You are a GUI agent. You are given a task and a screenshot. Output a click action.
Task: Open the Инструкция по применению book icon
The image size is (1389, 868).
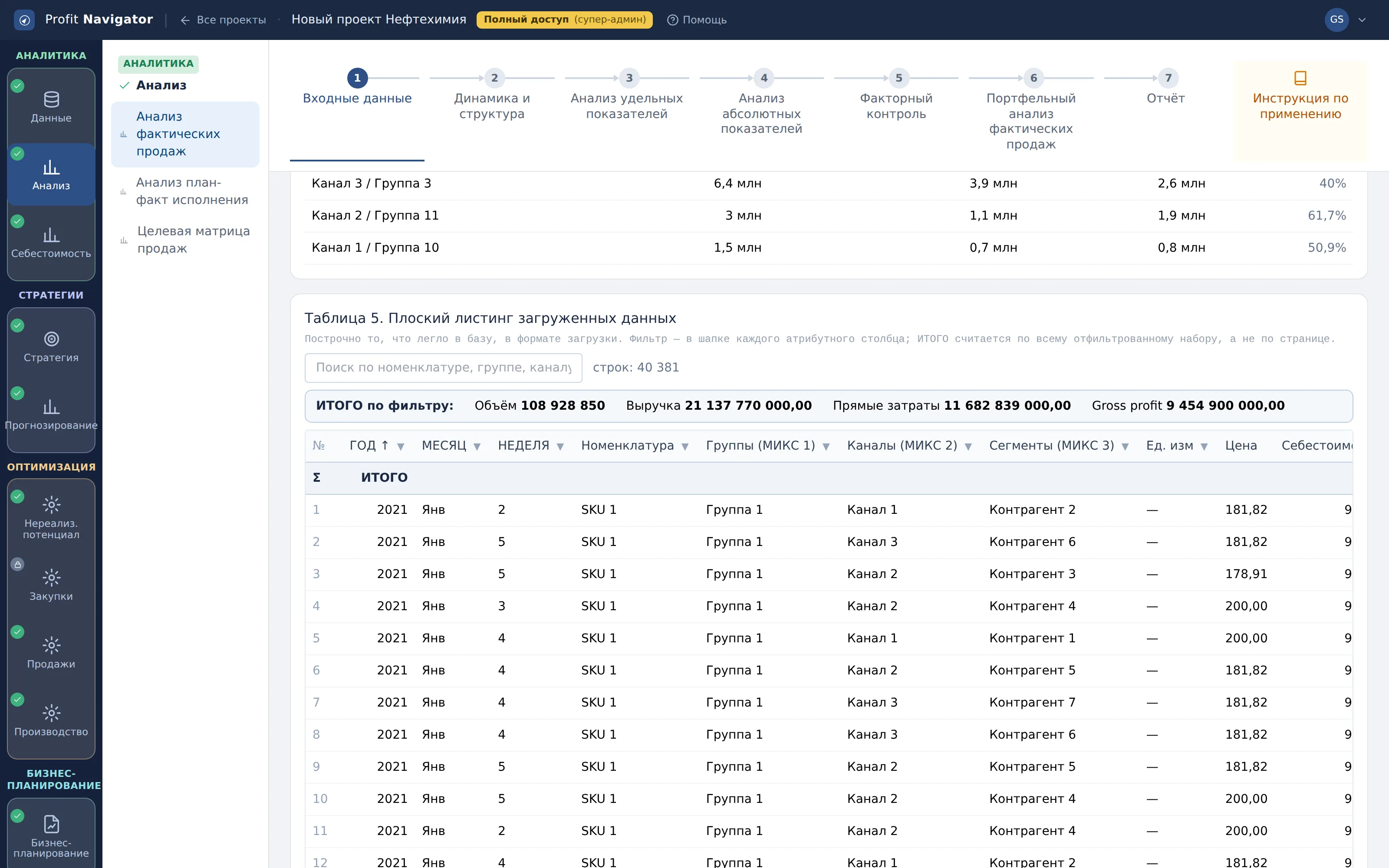(1300, 78)
